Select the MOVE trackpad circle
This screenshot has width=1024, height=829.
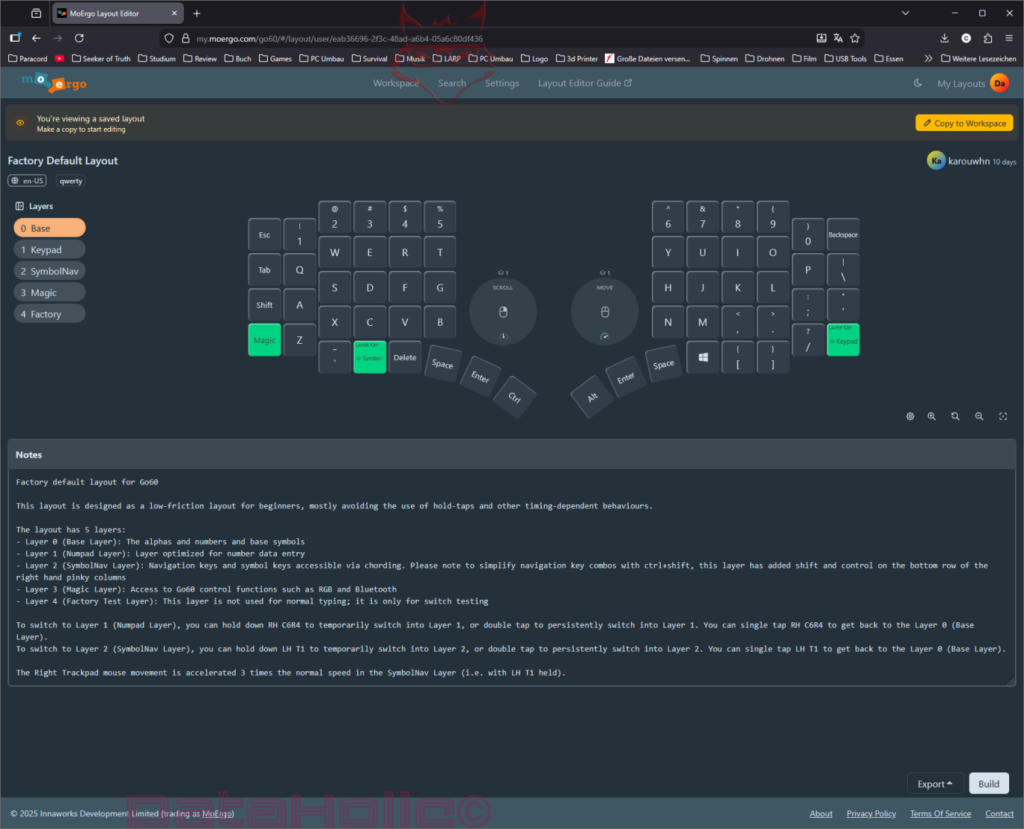604,309
